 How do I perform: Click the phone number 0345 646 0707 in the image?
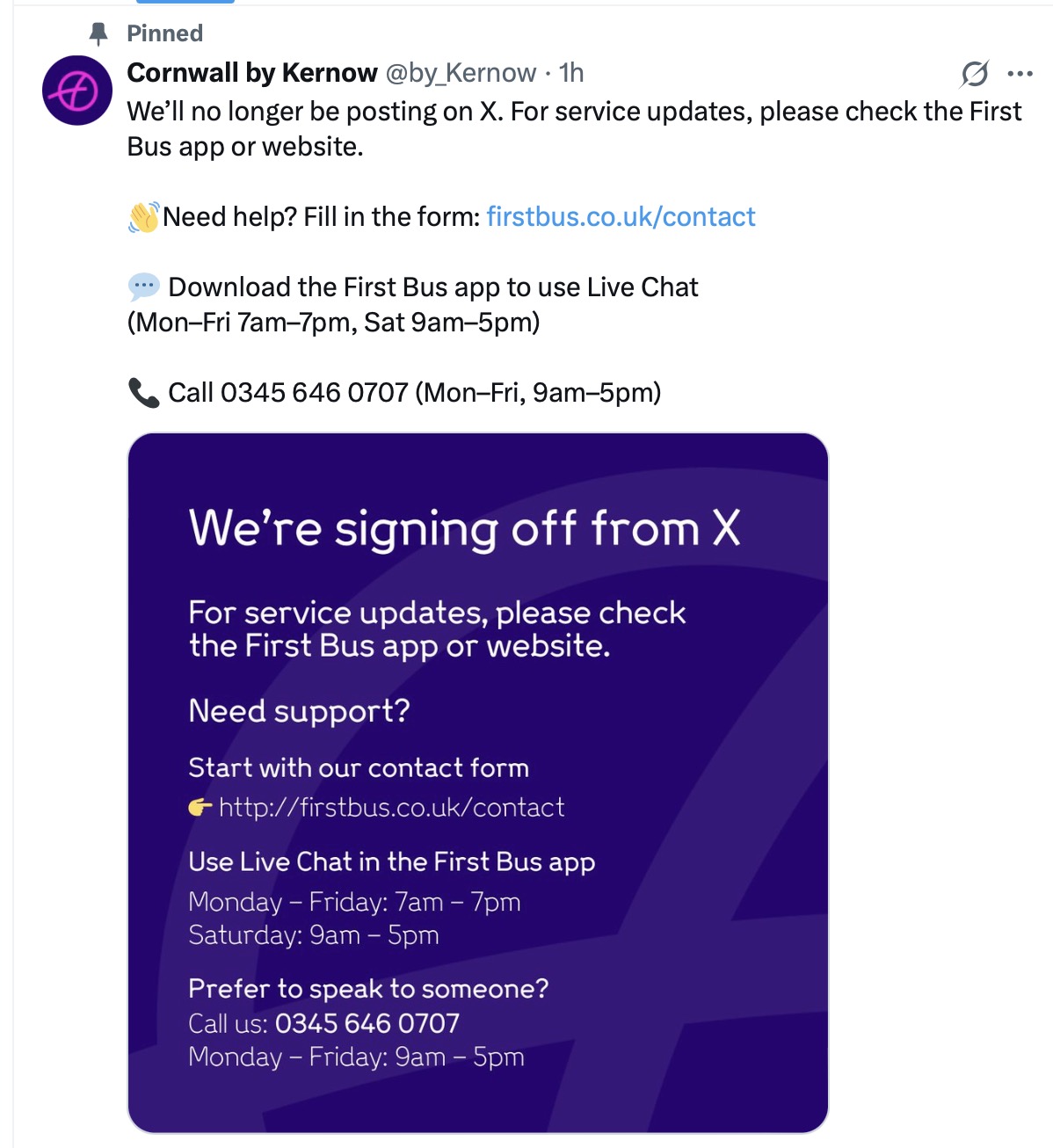pyautogui.click(x=367, y=1023)
